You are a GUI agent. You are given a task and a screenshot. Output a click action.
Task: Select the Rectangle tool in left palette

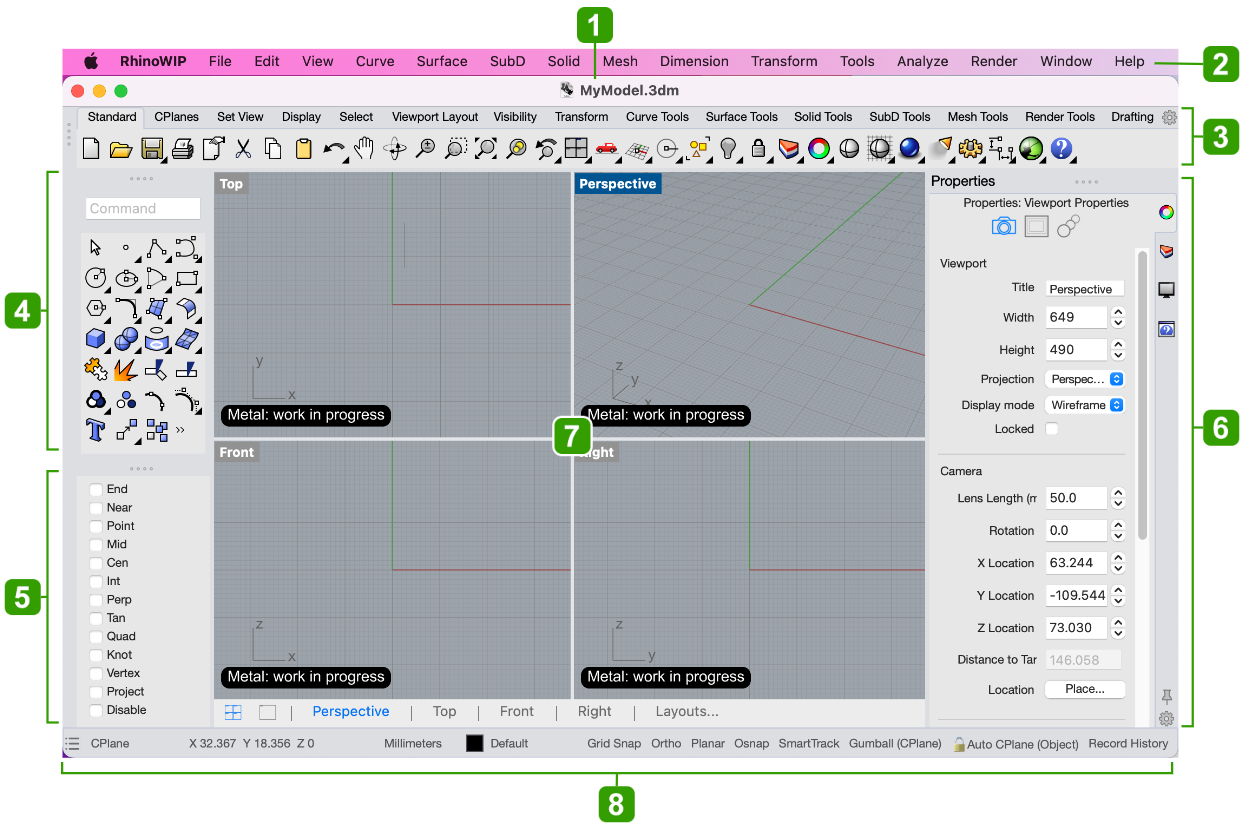click(187, 278)
